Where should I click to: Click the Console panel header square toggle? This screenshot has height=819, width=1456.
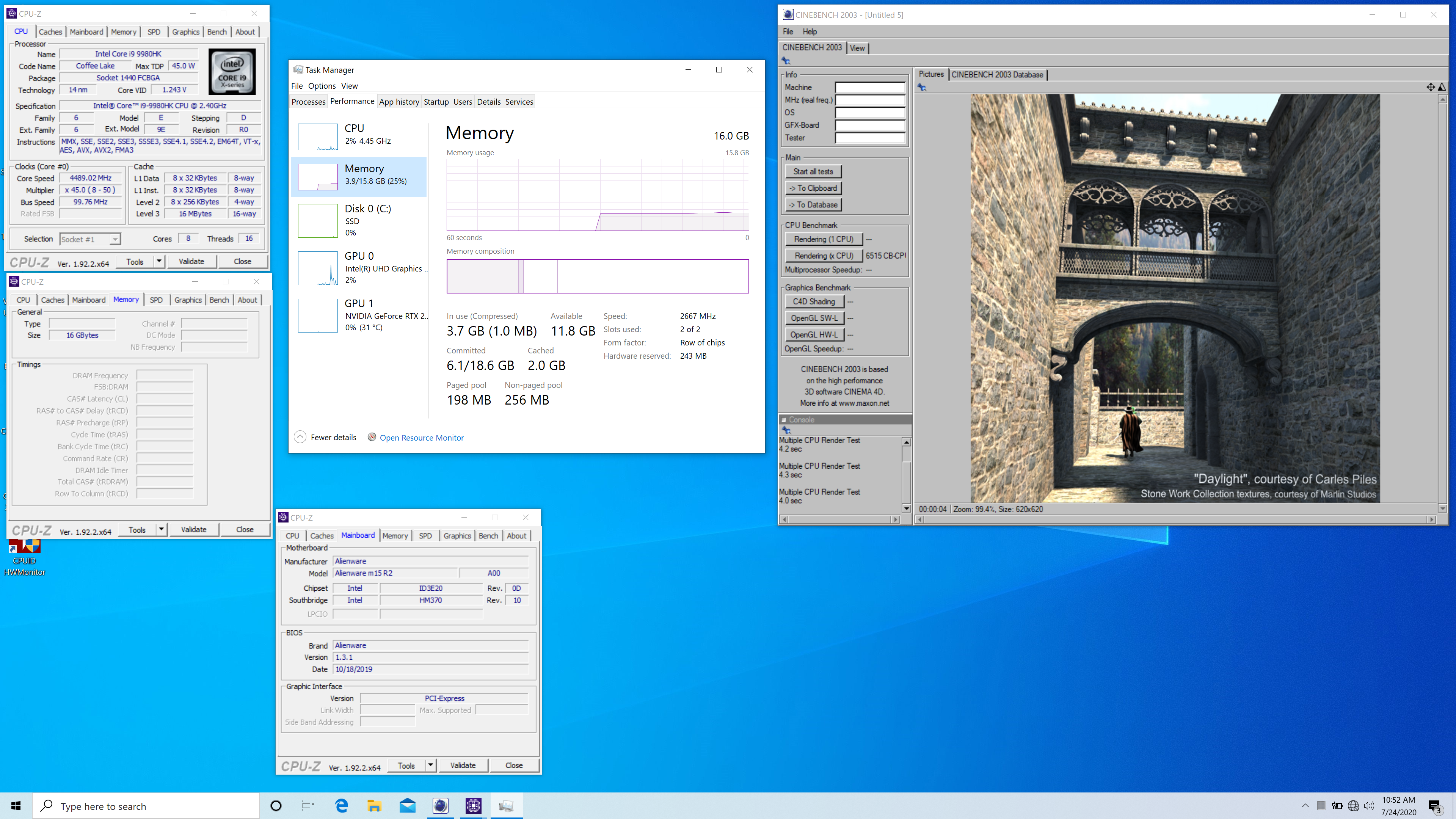click(x=784, y=419)
